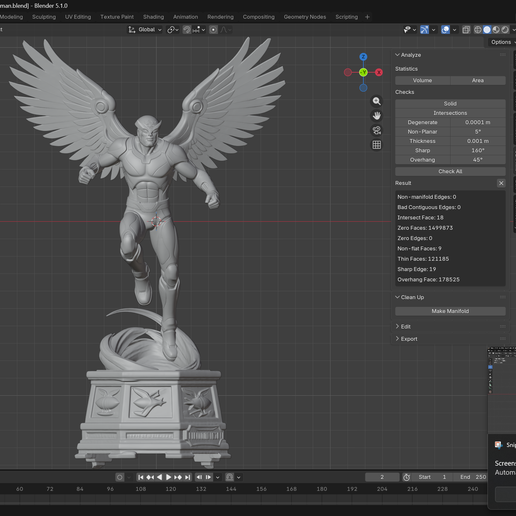516x516 pixels.
Task: Open snapping options dropdown
Action: [199, 30]
